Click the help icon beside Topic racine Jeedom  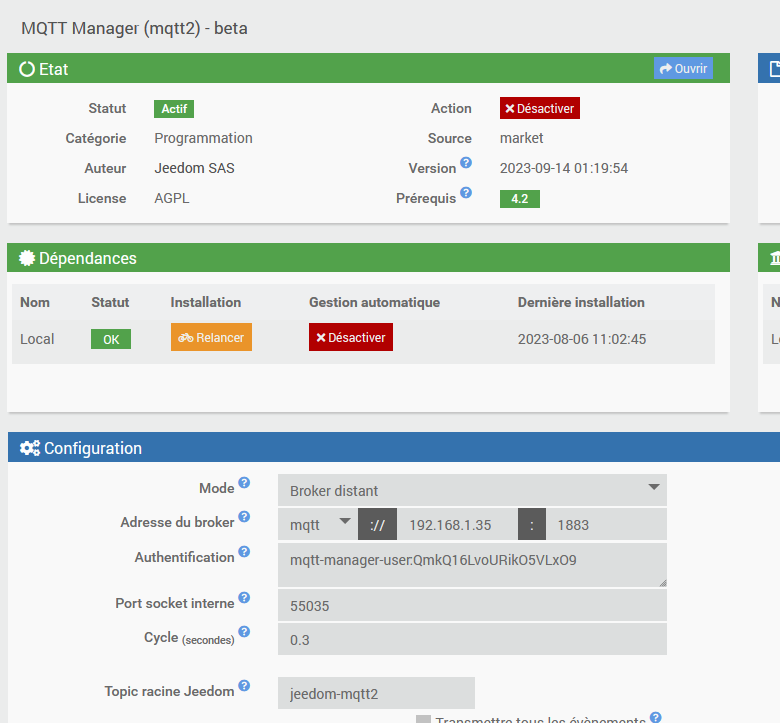(x=244, y=686)
